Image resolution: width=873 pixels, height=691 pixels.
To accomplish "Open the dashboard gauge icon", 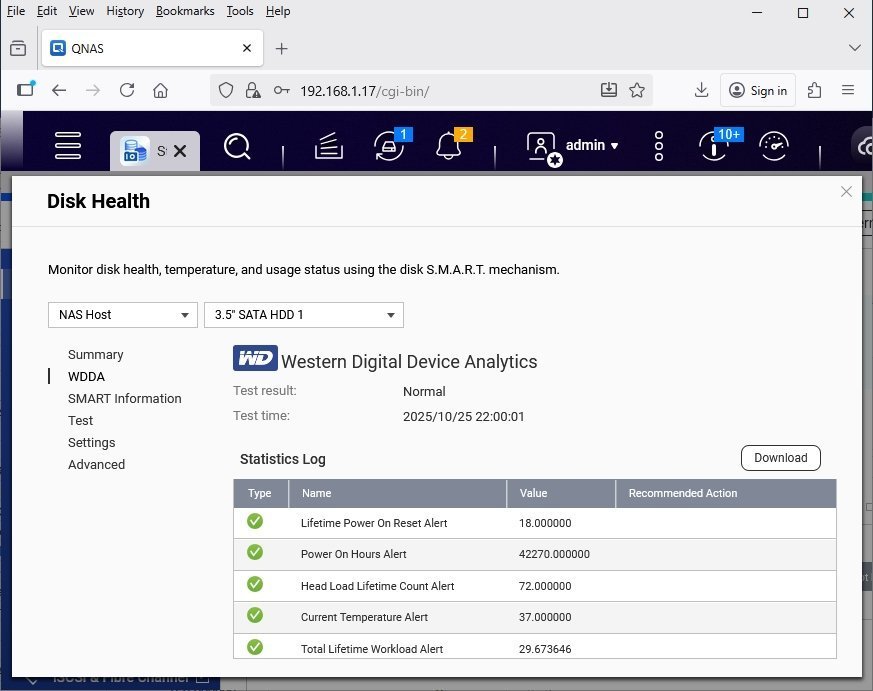I will (x=774, y=146).
